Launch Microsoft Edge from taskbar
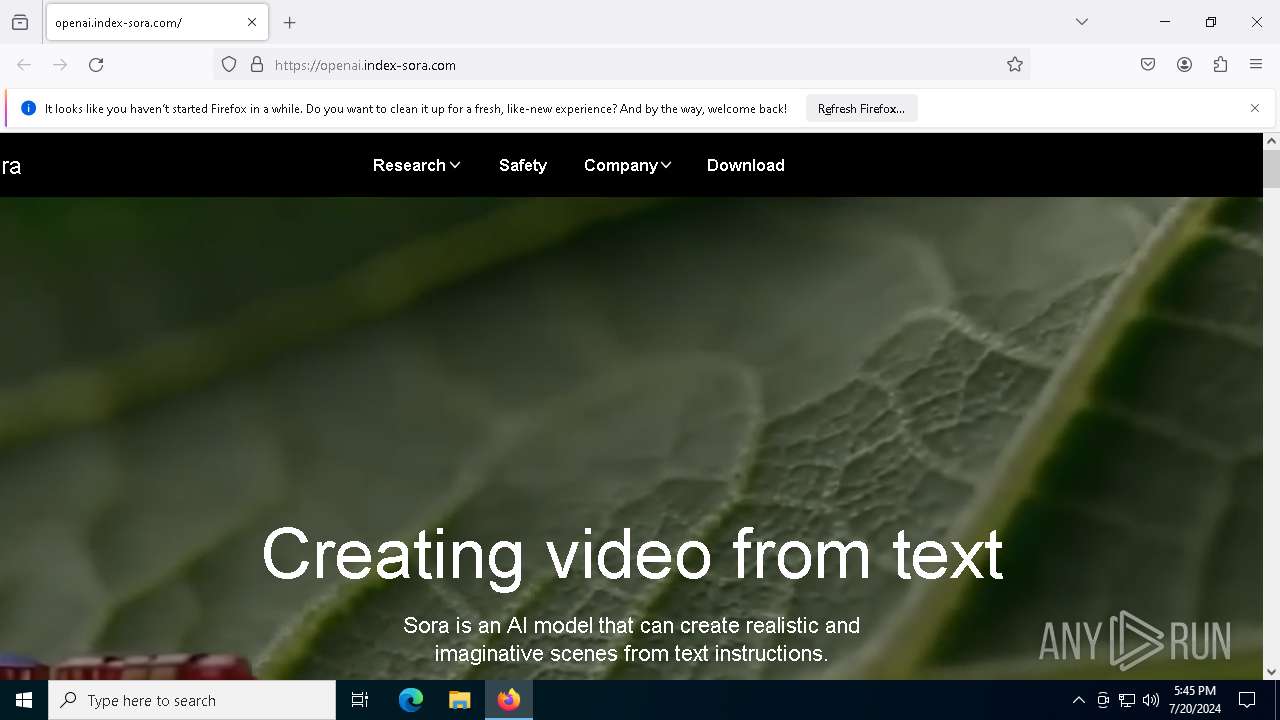This screenshot has width=1280, height=720. (x=411, y=700)
